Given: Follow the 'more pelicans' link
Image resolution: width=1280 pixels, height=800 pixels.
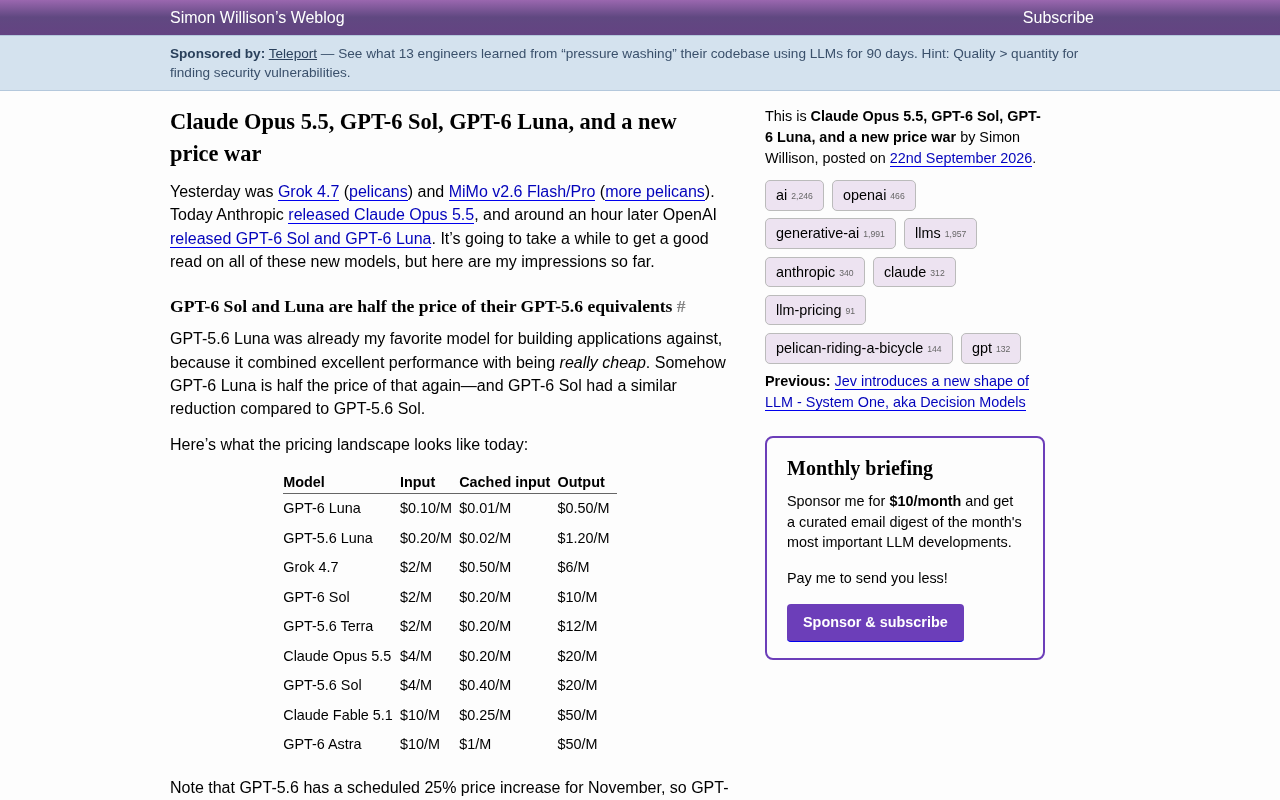Looking at the screenshot, I should [x=655, y=191].
